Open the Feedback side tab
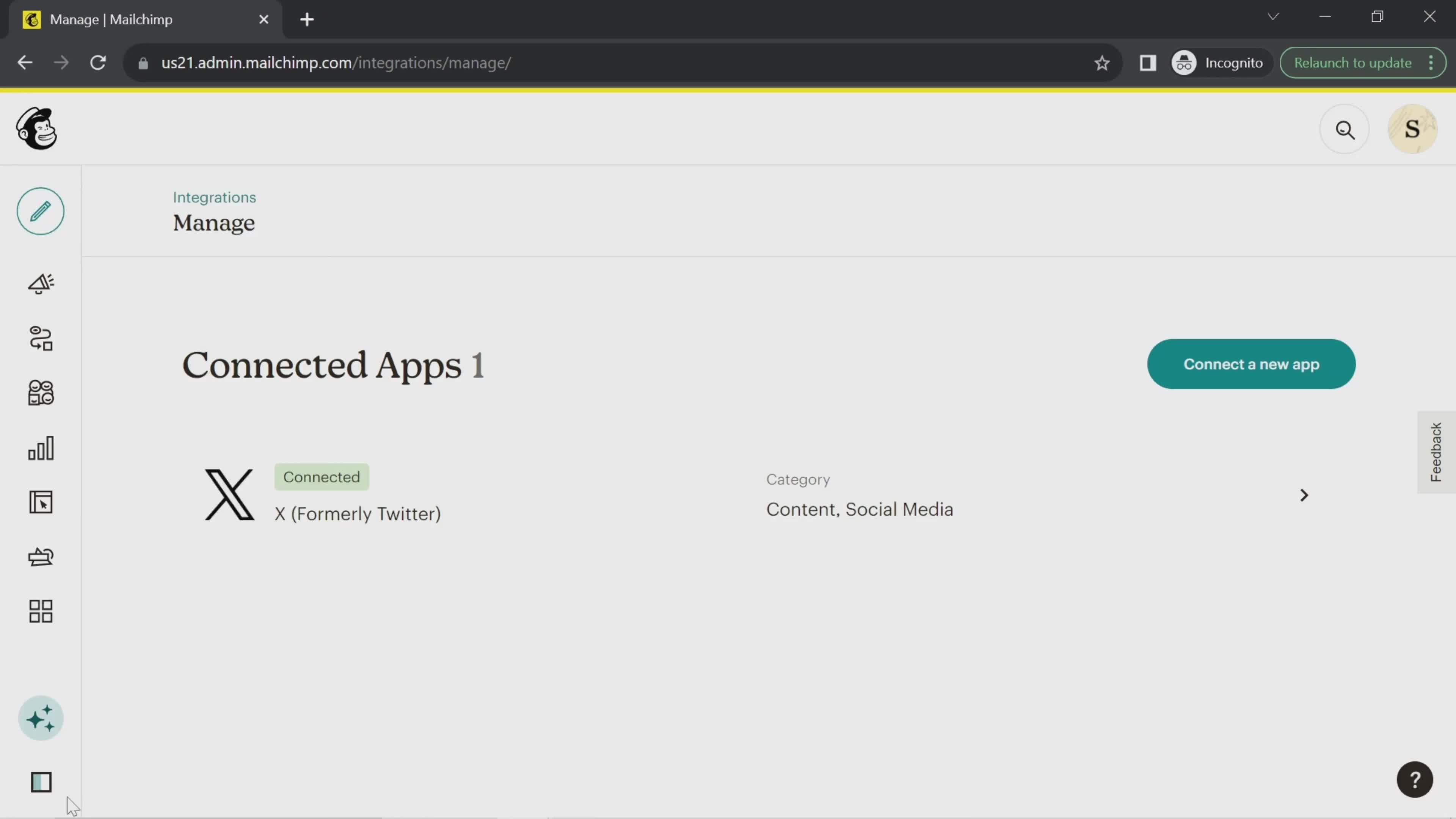The width and height of the screenshot is (1456, 819). tap(1436, 452)
